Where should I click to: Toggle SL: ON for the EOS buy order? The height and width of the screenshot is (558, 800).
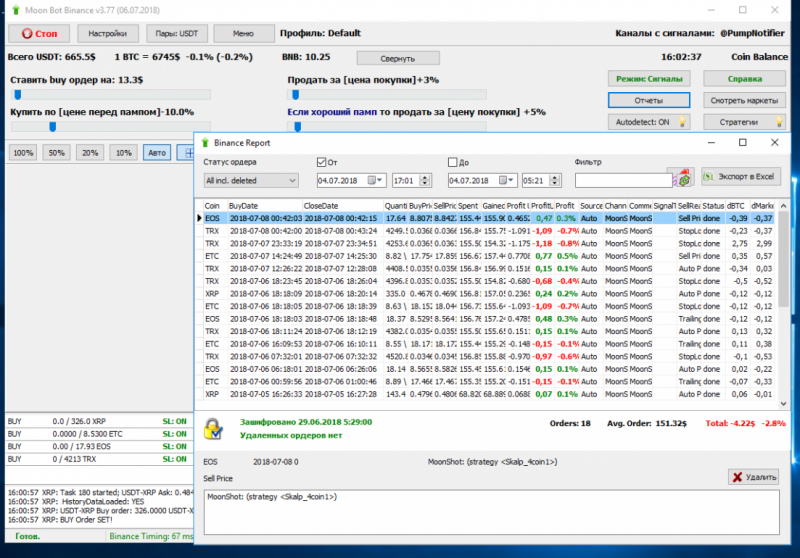tap(174, 446)
